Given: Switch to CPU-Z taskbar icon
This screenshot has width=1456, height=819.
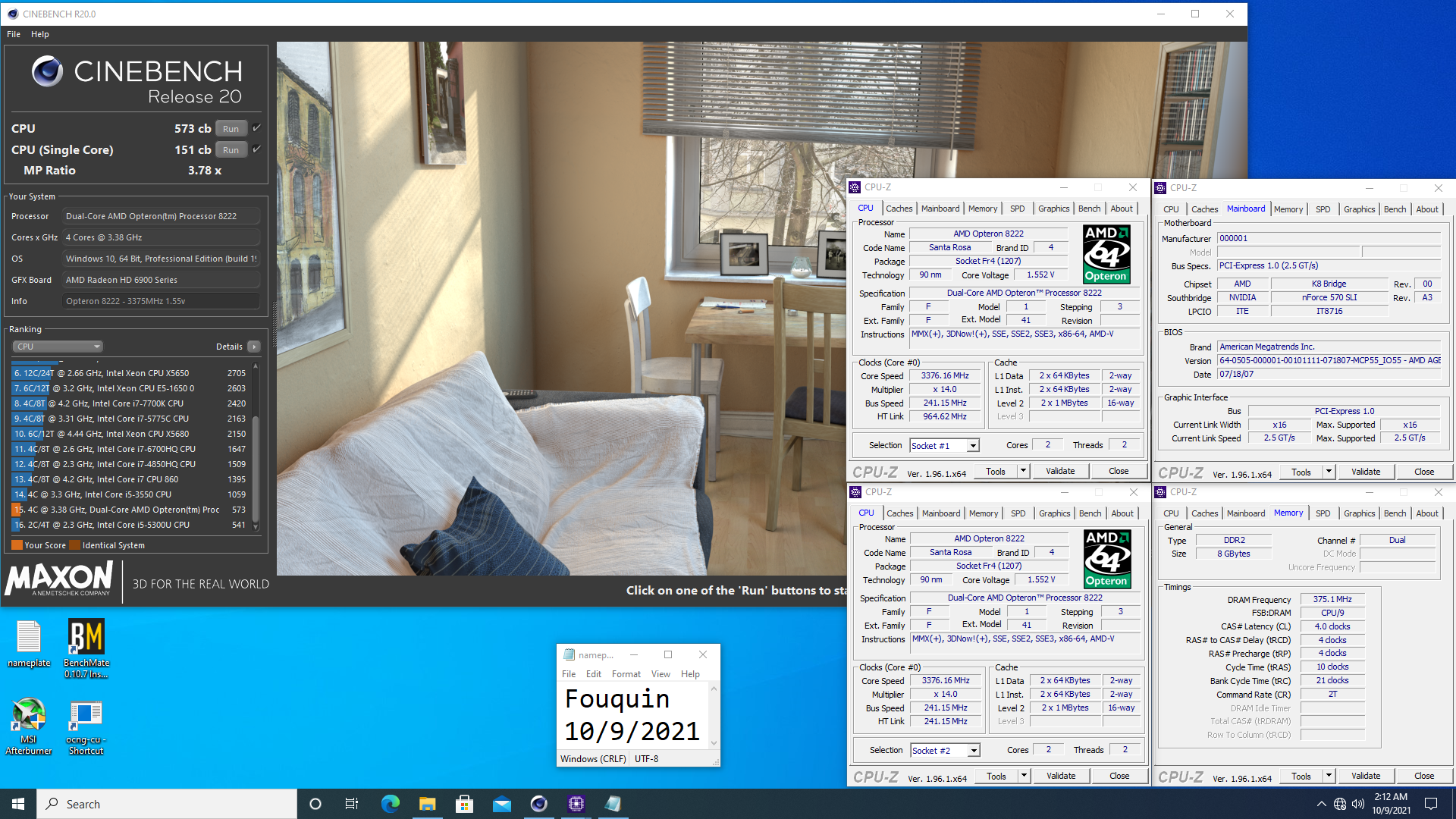Looking at the screenshot, I should pos(576,804).
